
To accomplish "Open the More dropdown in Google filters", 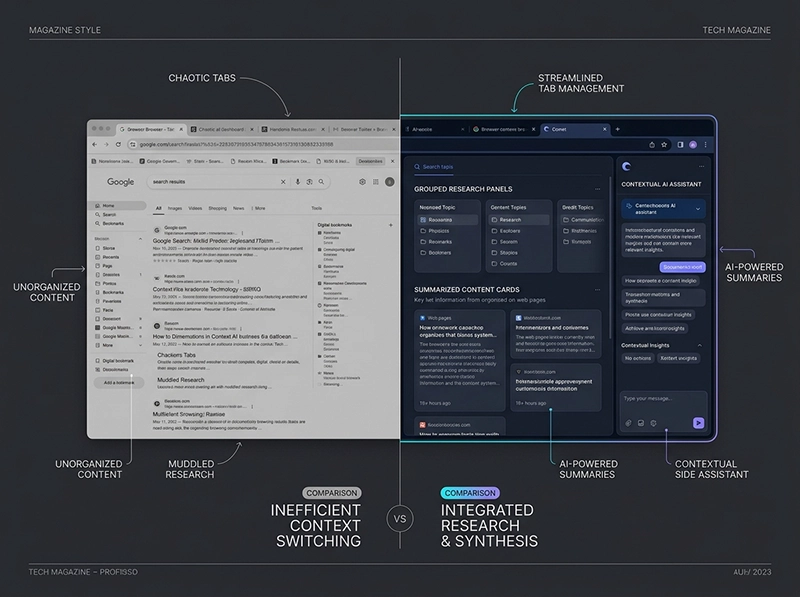I will pyautogui.click(x=258, y=208).
